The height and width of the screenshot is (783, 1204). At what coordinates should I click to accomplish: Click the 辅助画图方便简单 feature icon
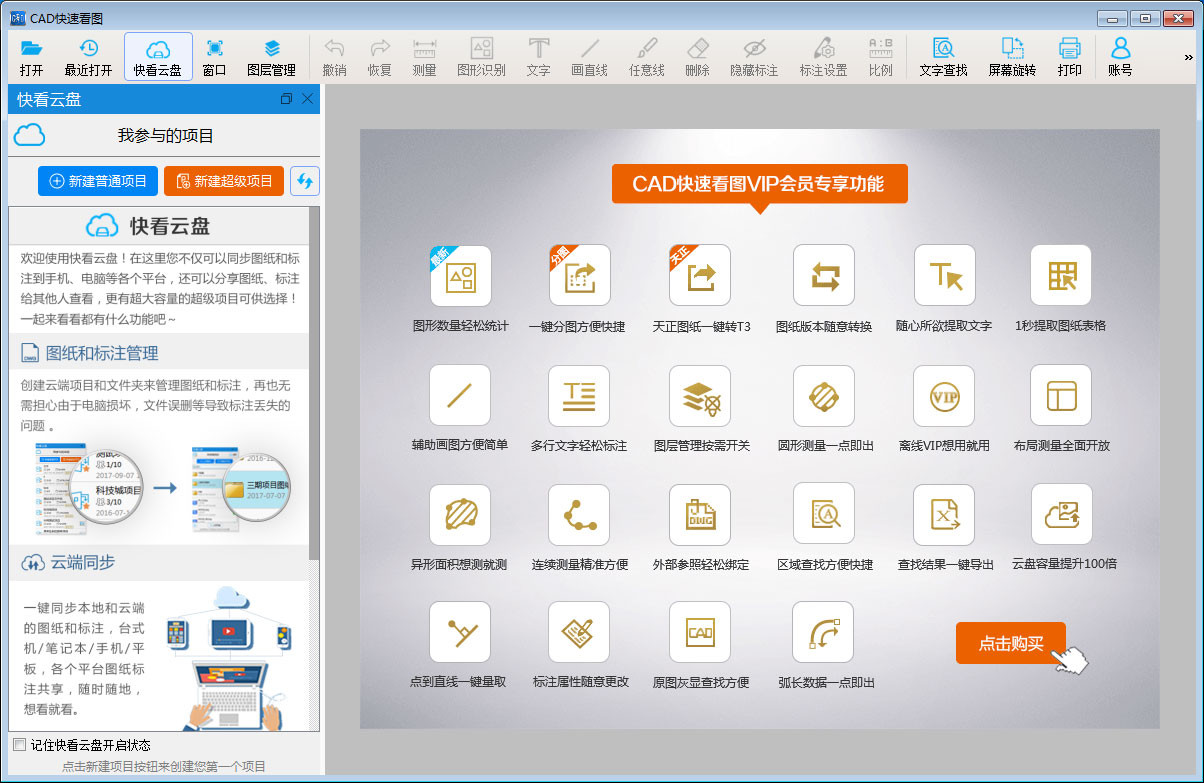pyautogui.click(x=460, y=395)
